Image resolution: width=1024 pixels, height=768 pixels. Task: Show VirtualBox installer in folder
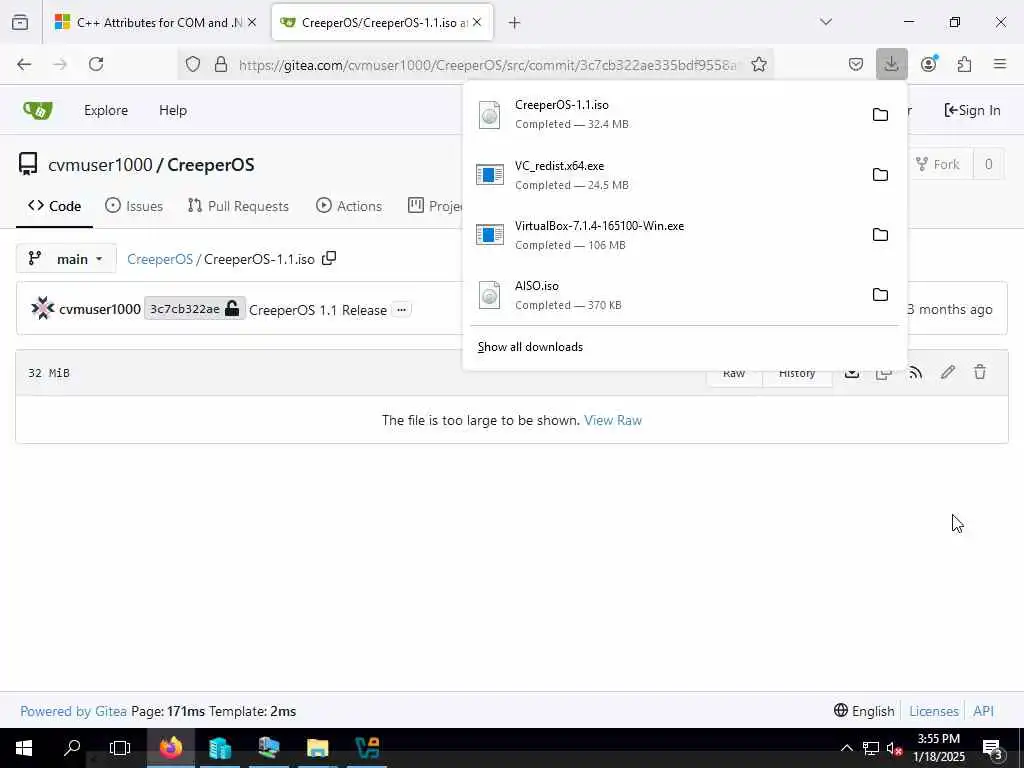click(x=880, y=235)
